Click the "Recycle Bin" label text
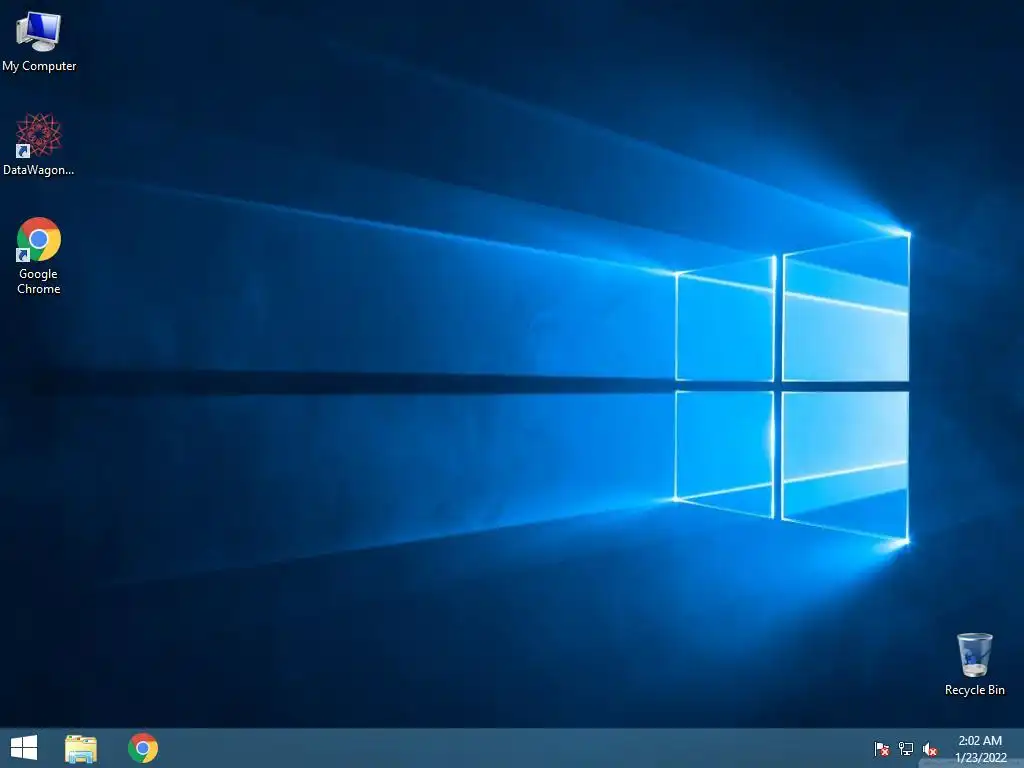This screenshot has width=1024, height=768. coord(974,690)
